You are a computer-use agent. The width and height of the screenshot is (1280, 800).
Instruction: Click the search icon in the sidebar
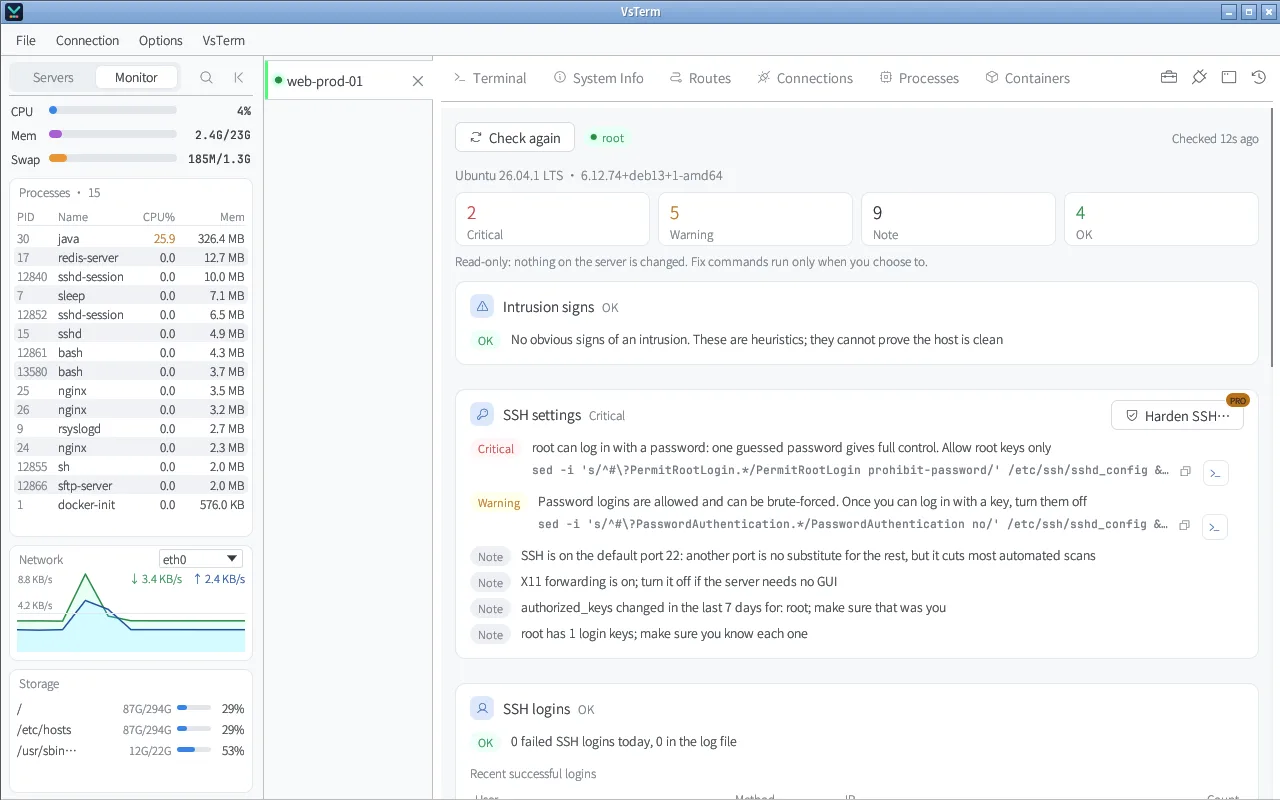(206, 77)
